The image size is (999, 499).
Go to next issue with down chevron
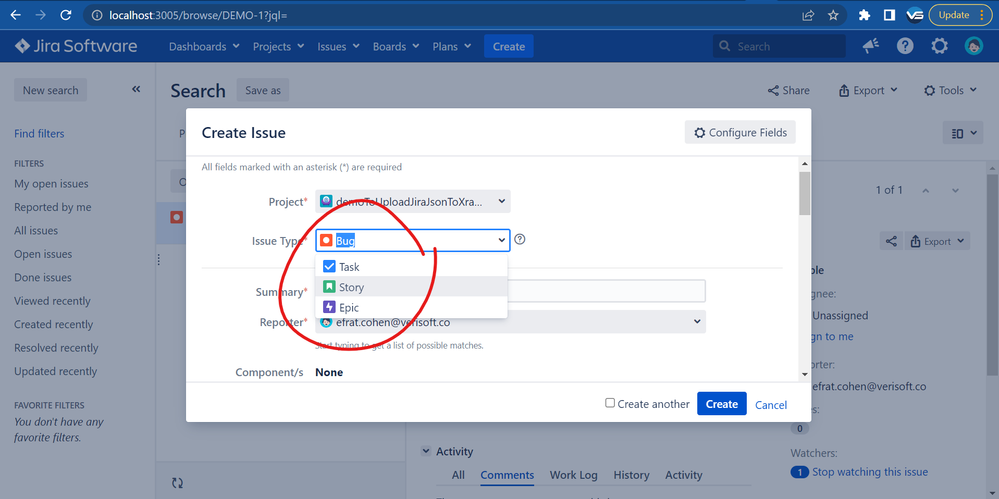[x=955, y=190]
